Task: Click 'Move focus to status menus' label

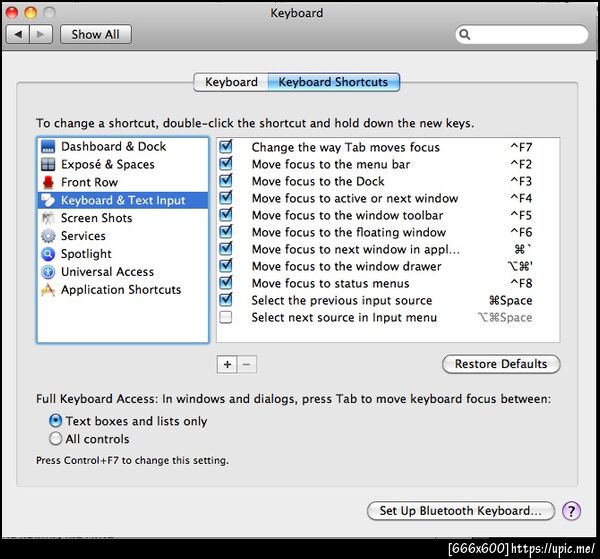Action: pos(331,284)
